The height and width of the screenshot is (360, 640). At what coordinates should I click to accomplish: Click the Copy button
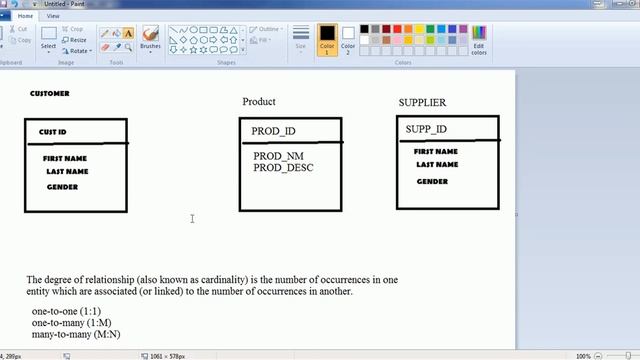coord(20,40)
